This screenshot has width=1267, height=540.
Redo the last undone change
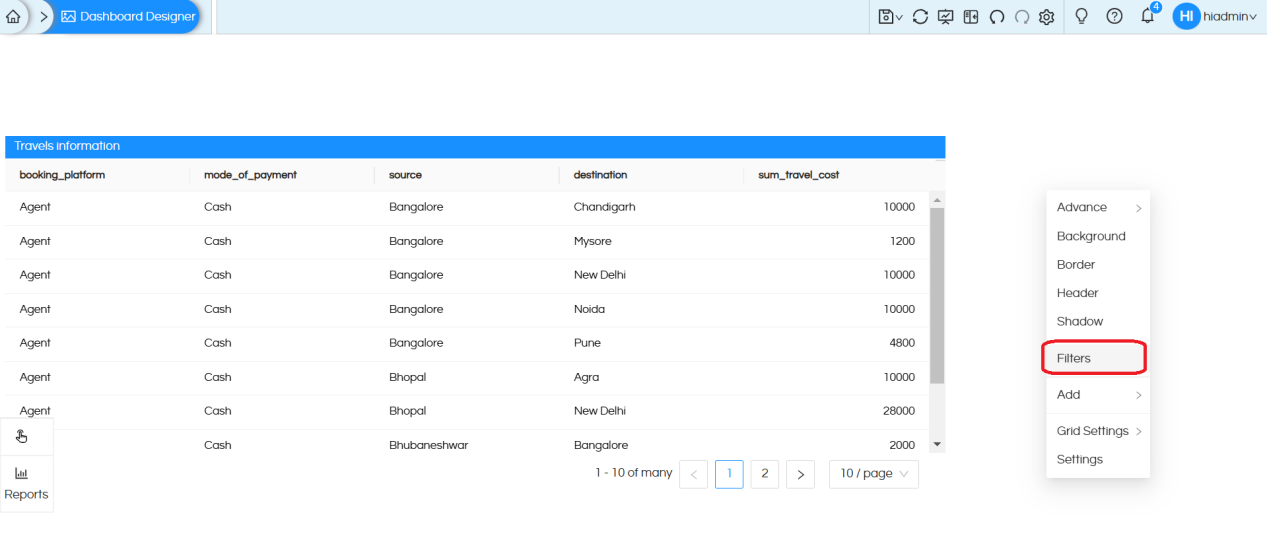coord(1022,17)
